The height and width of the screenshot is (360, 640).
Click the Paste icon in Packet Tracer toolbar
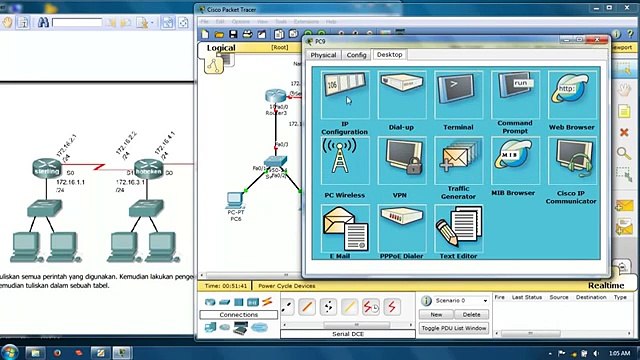[293, 34]
